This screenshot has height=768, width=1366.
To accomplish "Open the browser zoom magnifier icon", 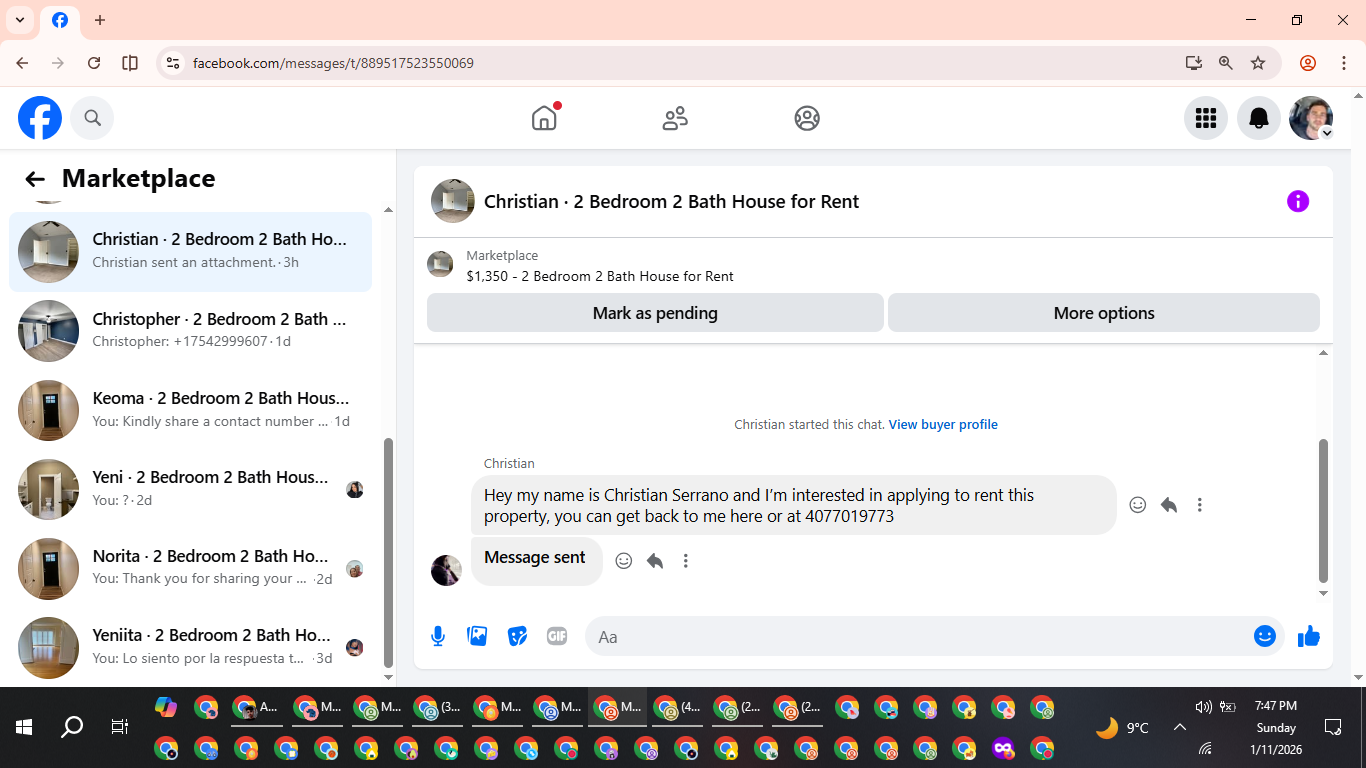I will [x=1226, y=63].
